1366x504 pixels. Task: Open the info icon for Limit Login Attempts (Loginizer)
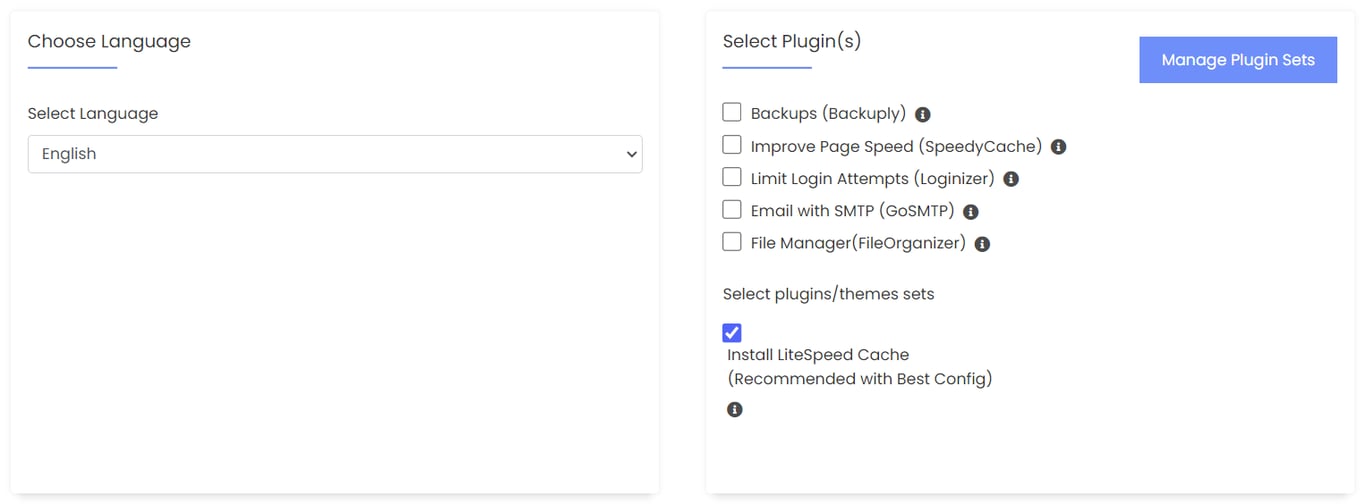click(1011, 179)
